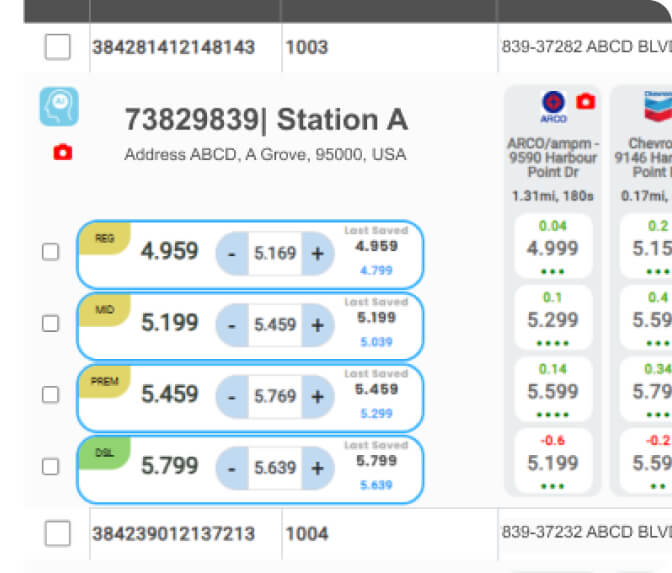Edit the MID price field showing 5.459
672x573 pixels.
pyautogui.click(x=275, y=325)
